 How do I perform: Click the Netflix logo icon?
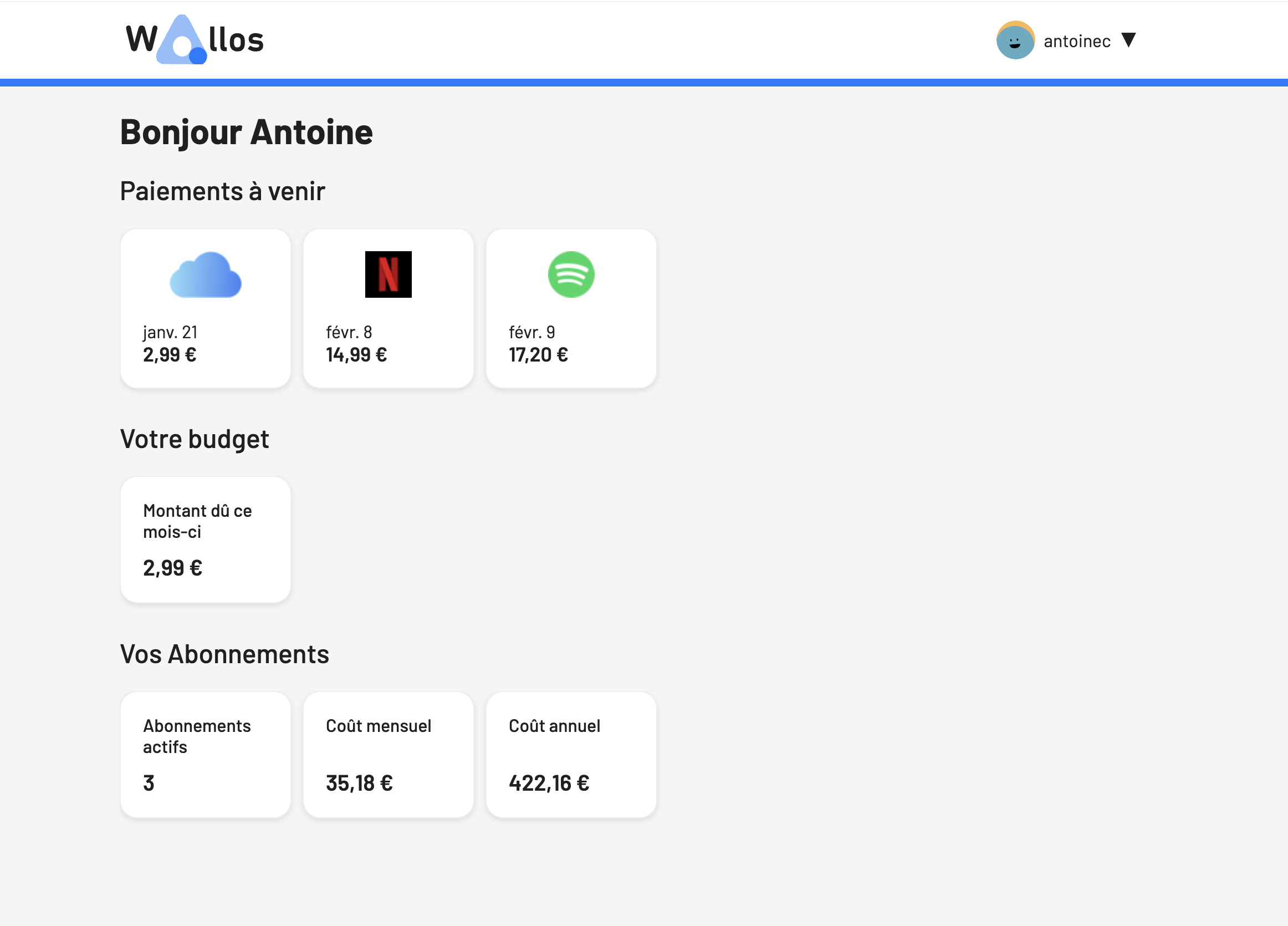pos(388,274)
